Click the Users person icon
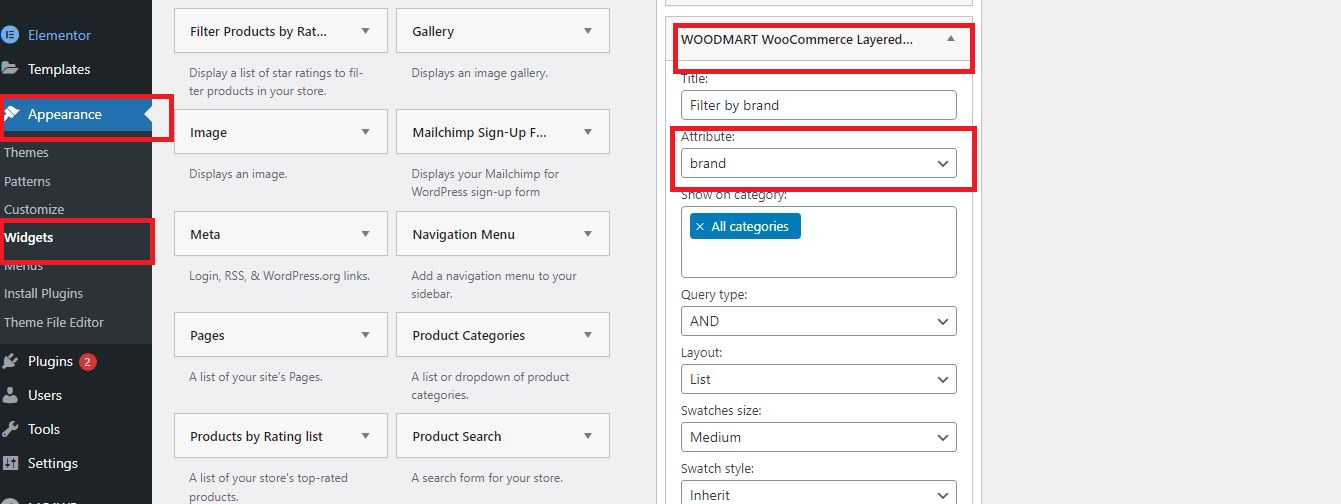1341x504 pixels. 10,395
